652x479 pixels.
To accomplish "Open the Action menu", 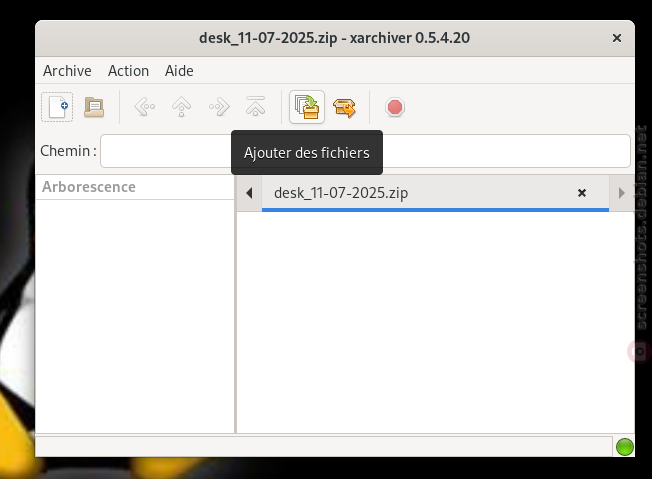I will (x=128, y=71).
